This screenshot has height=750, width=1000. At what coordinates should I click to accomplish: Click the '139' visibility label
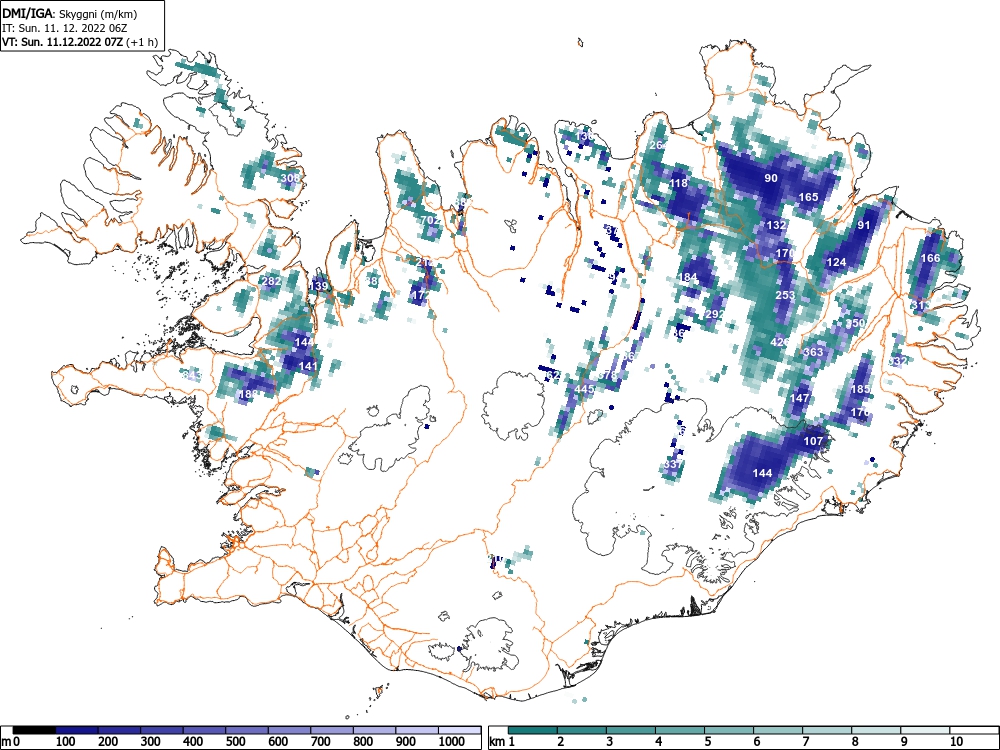pos(318,286)
